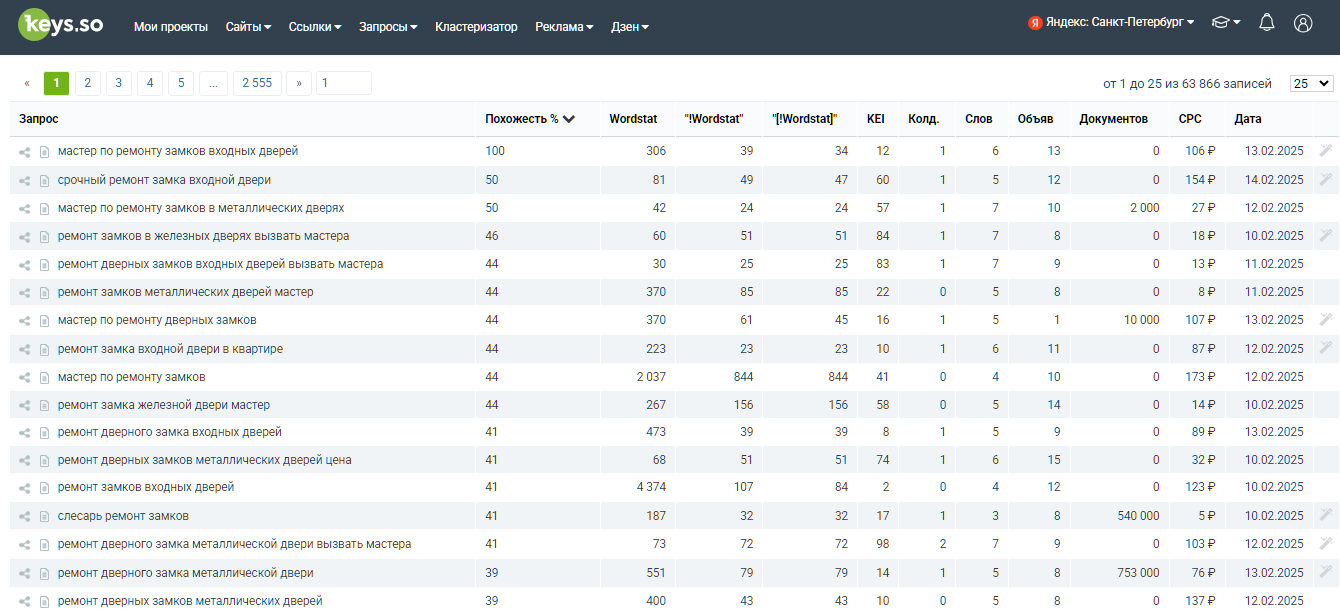Image resolution: width=1340 pixels, height=614 pixels.
Task: Open the graduation cap learning menu
Action: 1226,23
